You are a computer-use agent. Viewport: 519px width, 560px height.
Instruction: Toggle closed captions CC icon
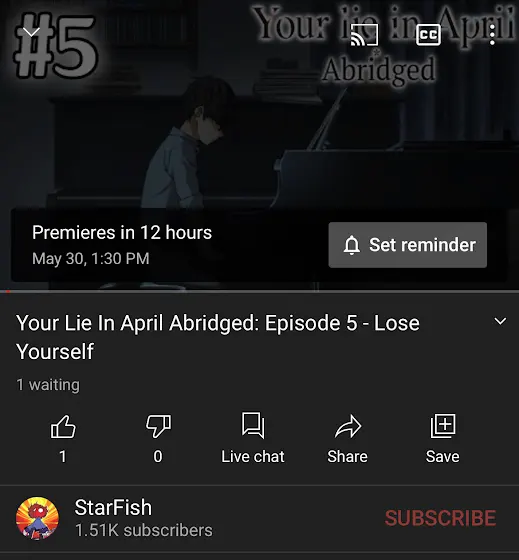click(428, 35)
